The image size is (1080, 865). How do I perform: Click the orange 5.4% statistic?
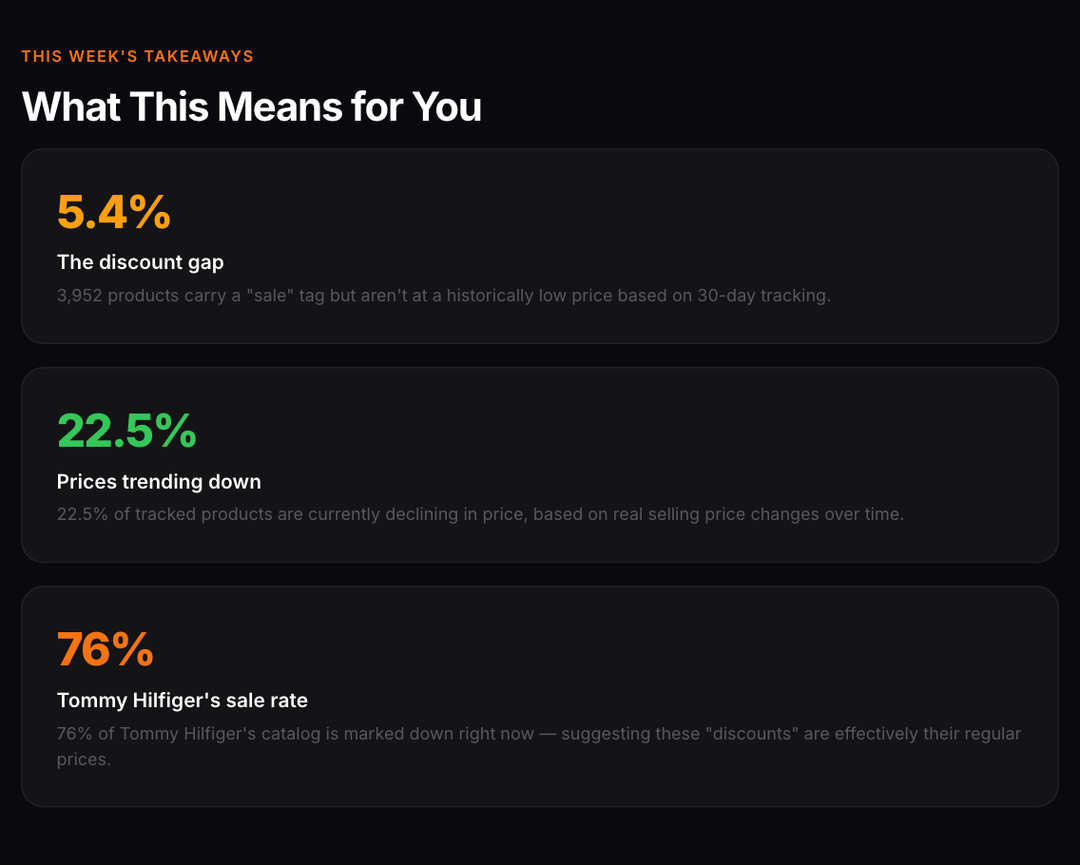click(114, 212)
